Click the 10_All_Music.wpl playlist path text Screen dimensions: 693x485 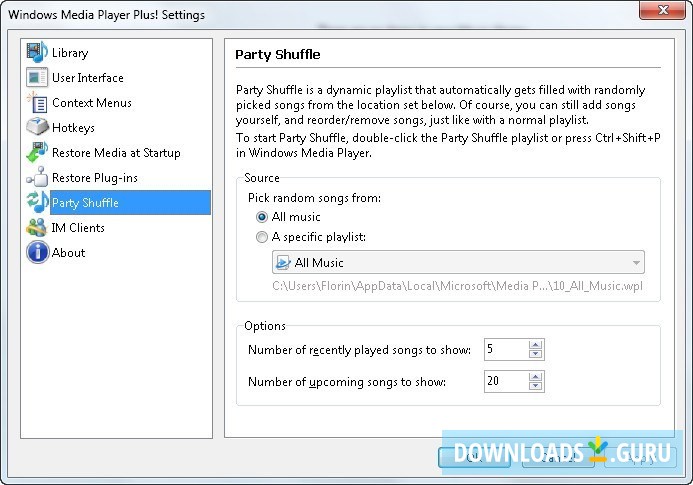457,286
